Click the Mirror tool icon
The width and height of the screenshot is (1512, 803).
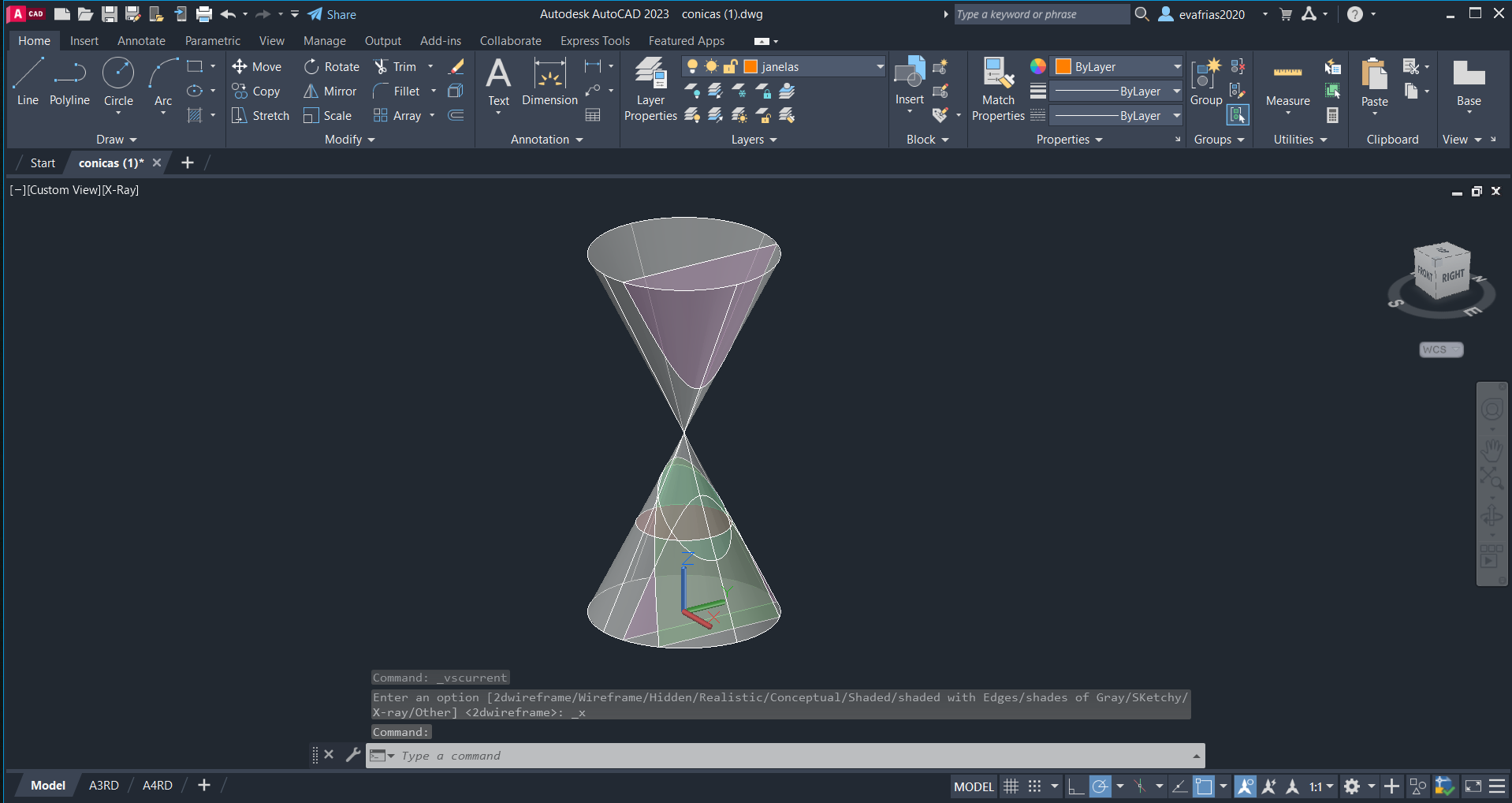[311, 92]
